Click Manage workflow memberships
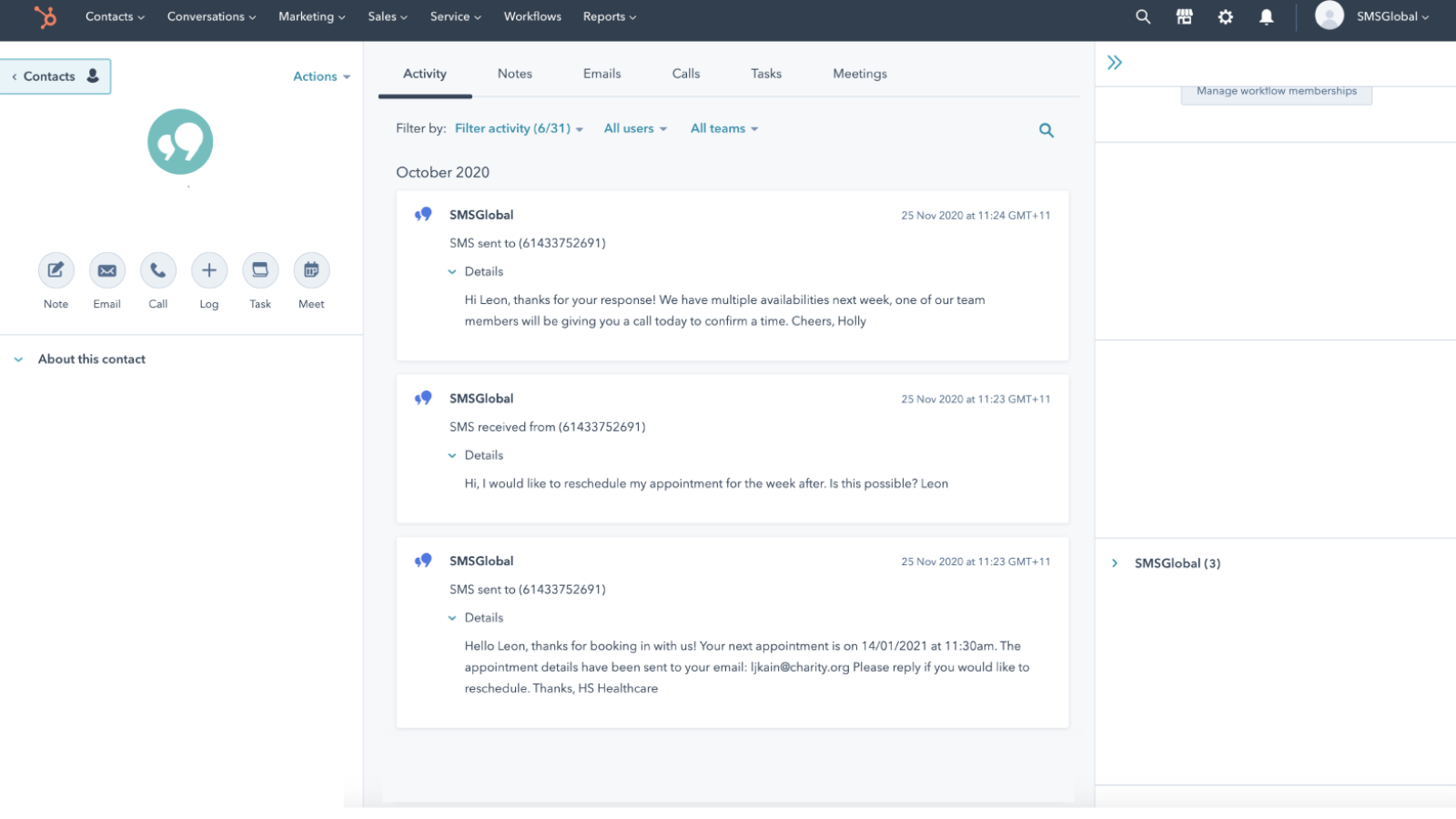The width and height of the screenshot is (1456, 819). click(x=1276, y=90)
